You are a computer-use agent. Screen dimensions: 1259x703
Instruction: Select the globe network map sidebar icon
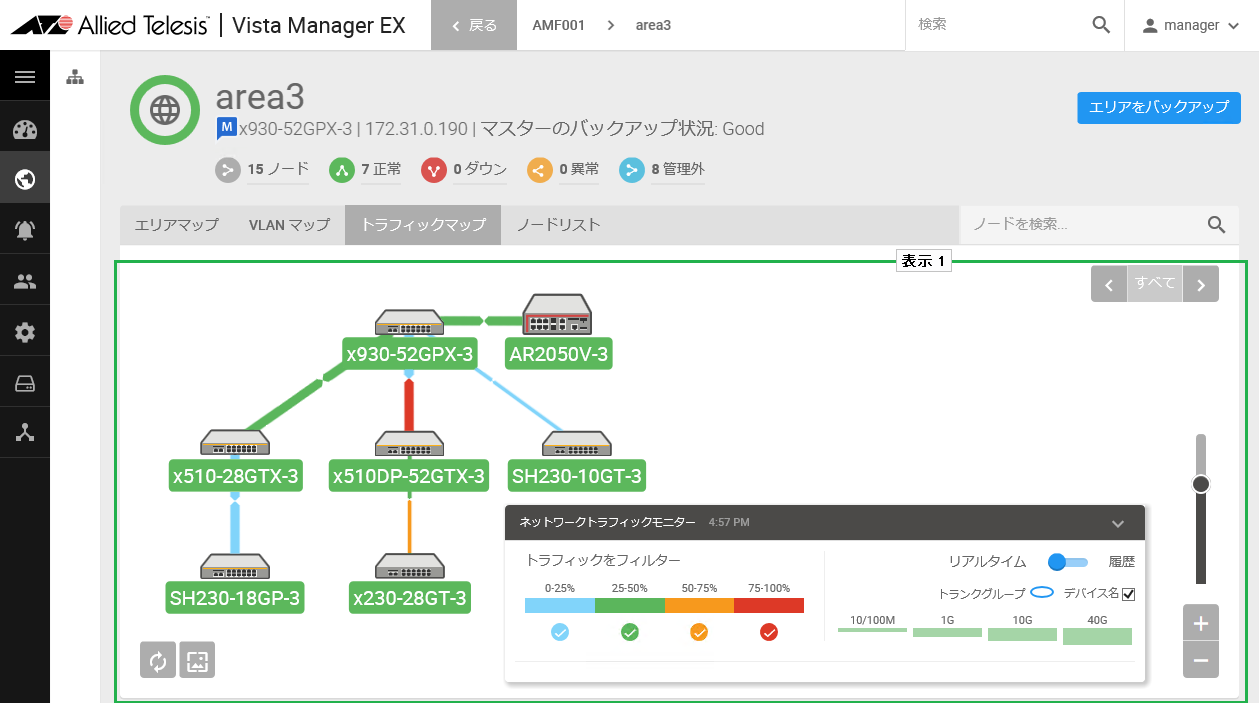(x=25, y=179)
